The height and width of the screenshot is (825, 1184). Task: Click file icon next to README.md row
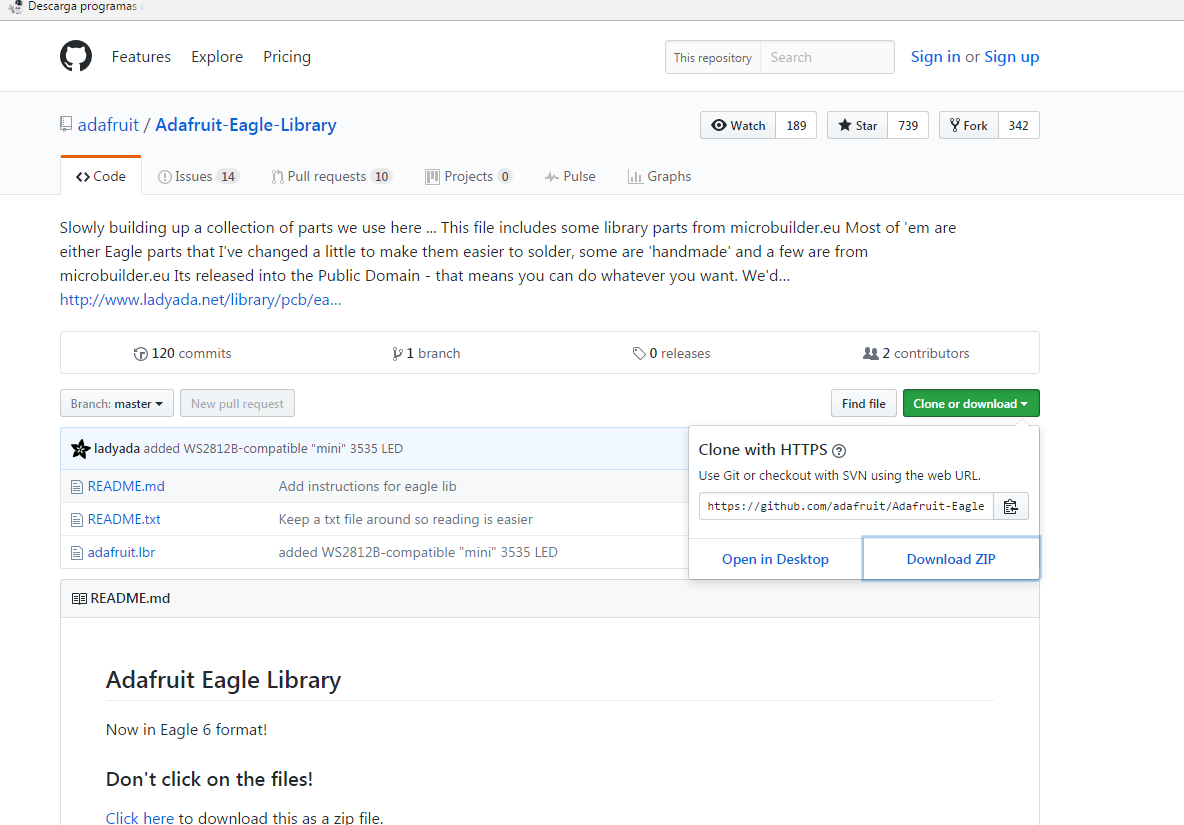tap(76, 487)
